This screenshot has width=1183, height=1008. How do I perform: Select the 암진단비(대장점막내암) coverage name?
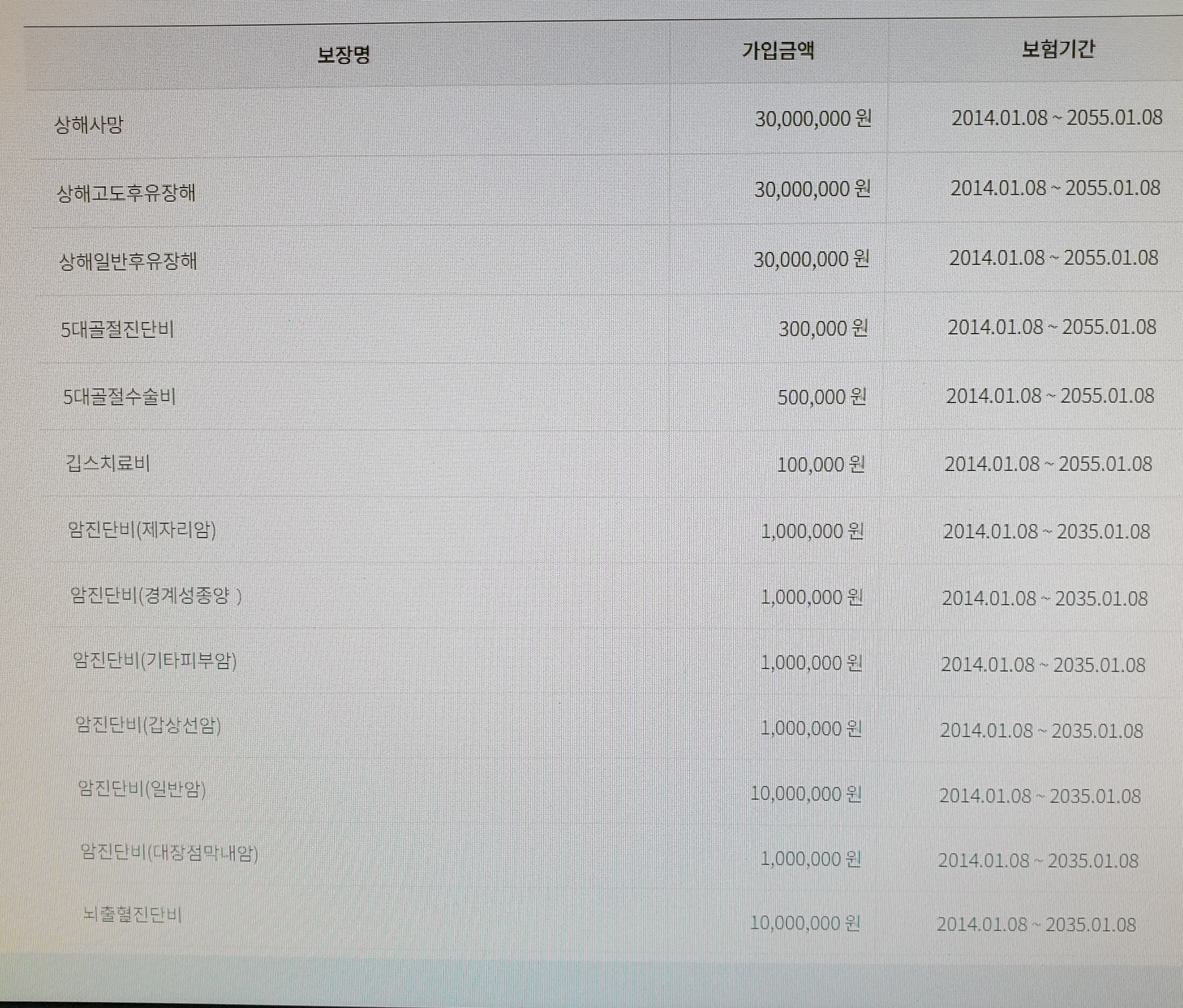tap(170, 853)
